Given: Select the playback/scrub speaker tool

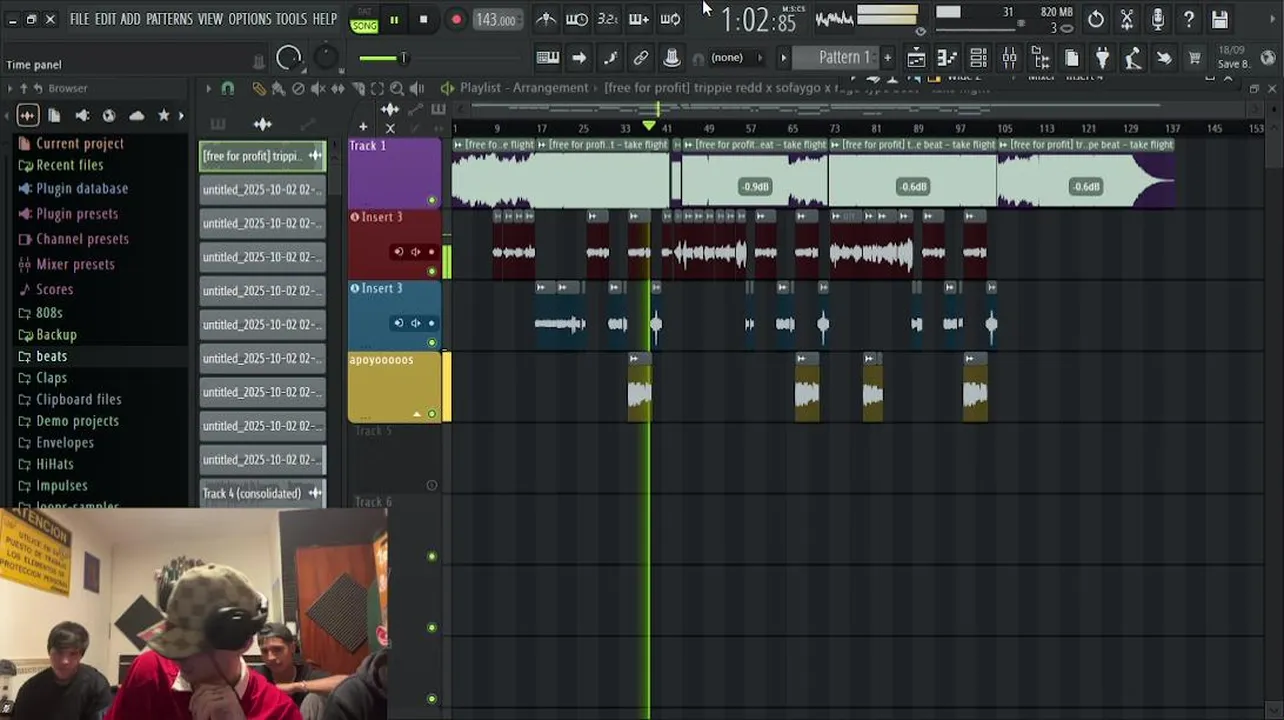Looking at the screenshot, I should 417,89.
